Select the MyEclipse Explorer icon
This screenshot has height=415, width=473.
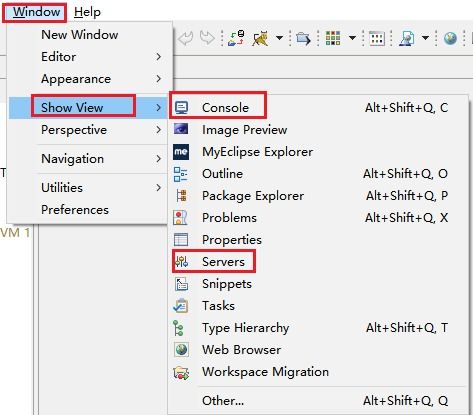click(x=181, y=152)
